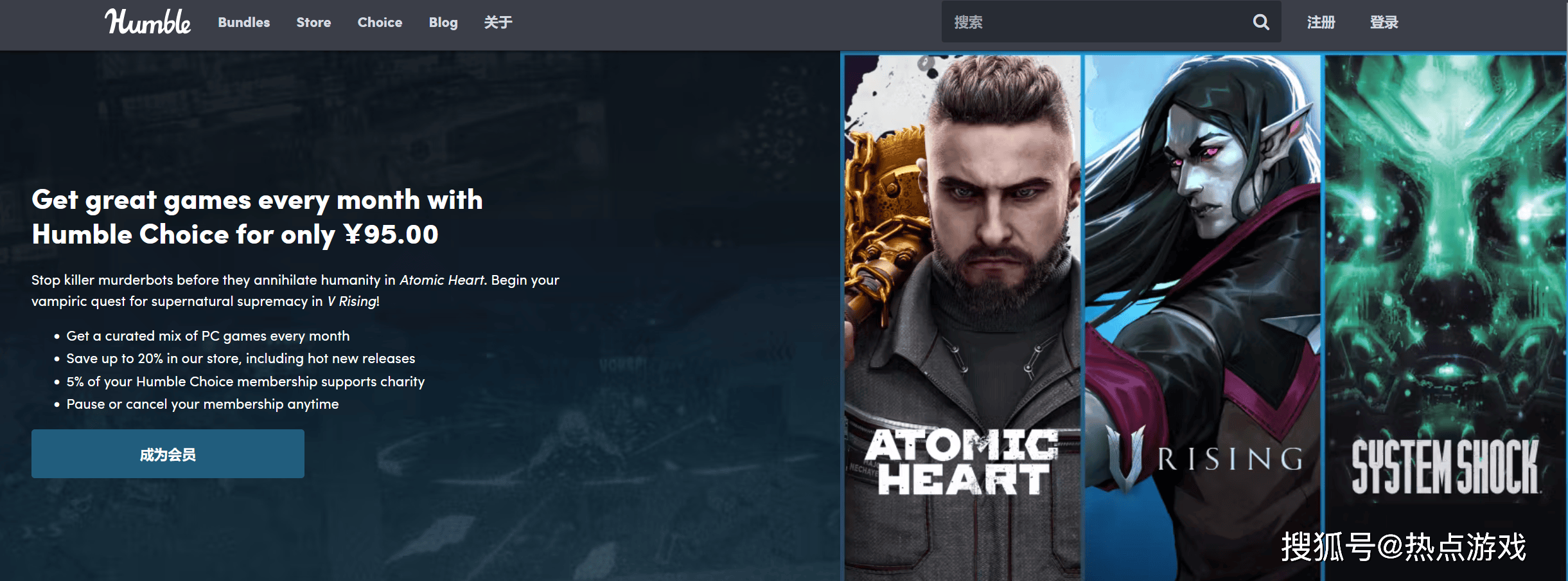Click the Humble logo

tap(148, 22)
